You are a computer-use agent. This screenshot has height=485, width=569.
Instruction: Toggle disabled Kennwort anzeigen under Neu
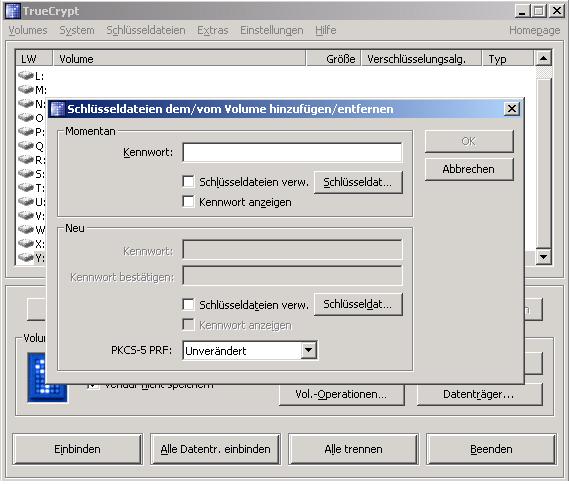188,325
